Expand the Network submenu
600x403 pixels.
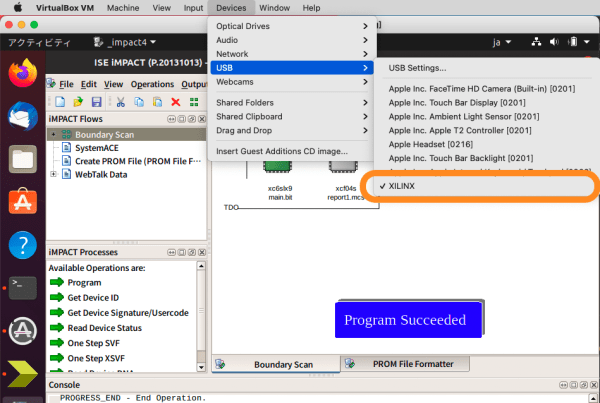pyautogui.click(x=292, y=54)
